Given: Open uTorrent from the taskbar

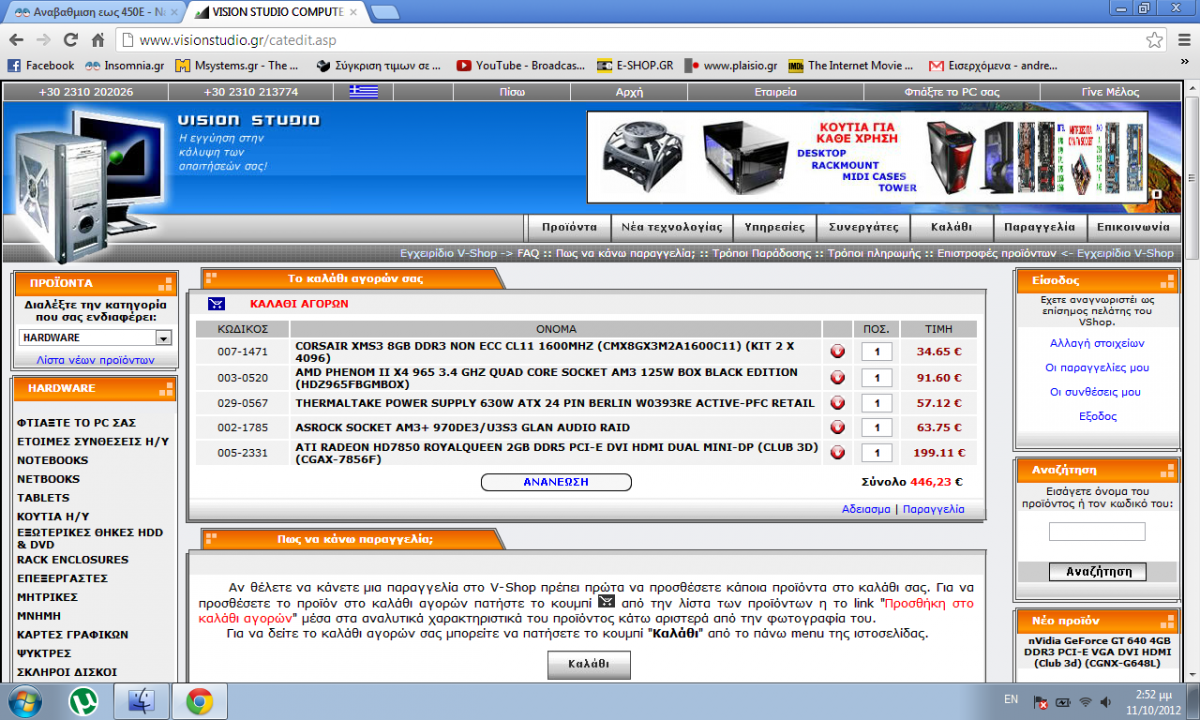Looking at the screenshot, I should (x=84, y=702).
